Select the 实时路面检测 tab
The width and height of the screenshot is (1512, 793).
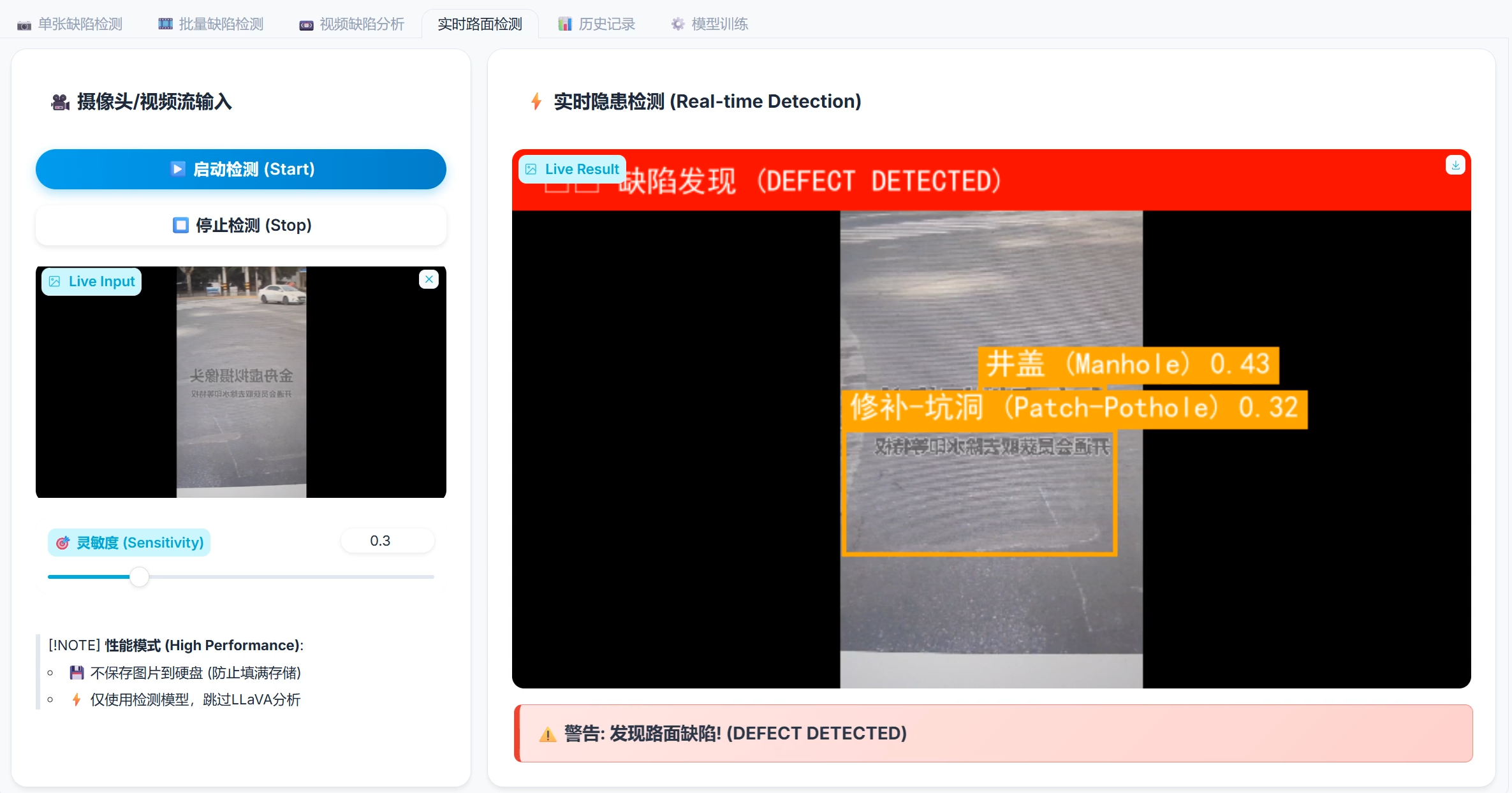(x=480, y=24)
